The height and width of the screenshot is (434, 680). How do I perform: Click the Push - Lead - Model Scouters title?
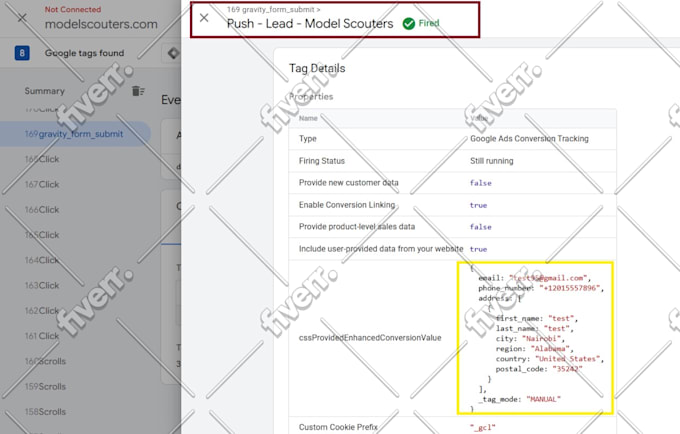310,23
